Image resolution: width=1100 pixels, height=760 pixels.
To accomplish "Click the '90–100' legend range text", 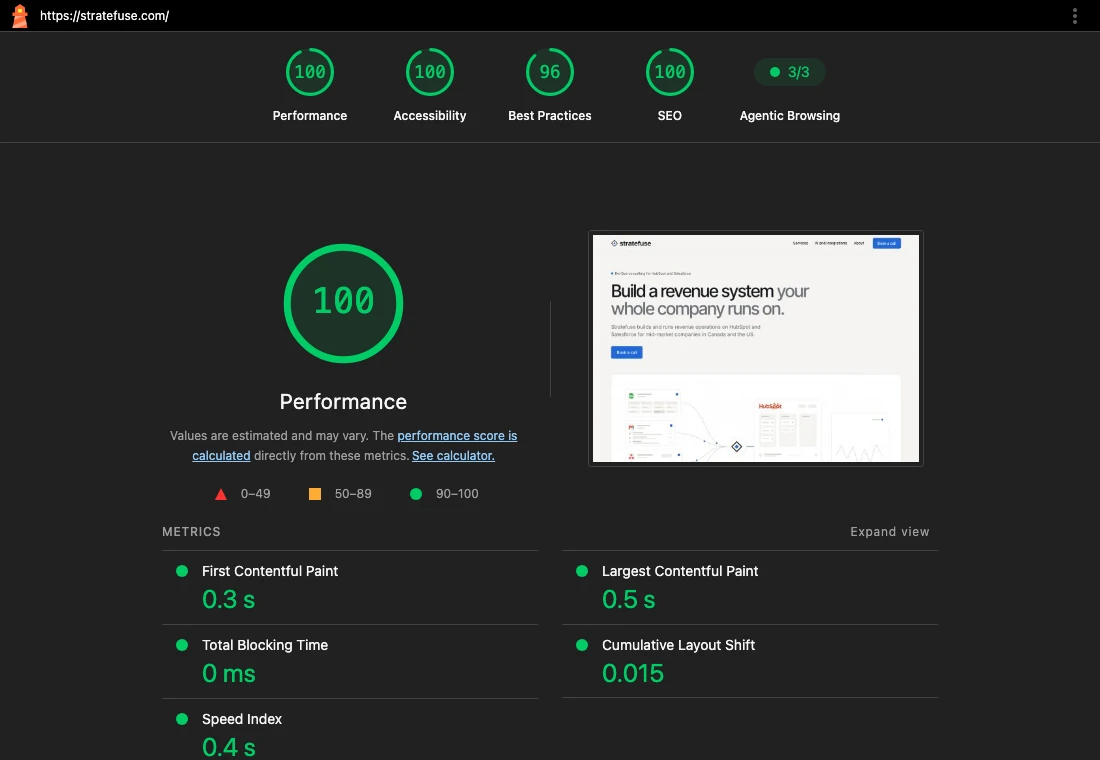I will [457, 494].
